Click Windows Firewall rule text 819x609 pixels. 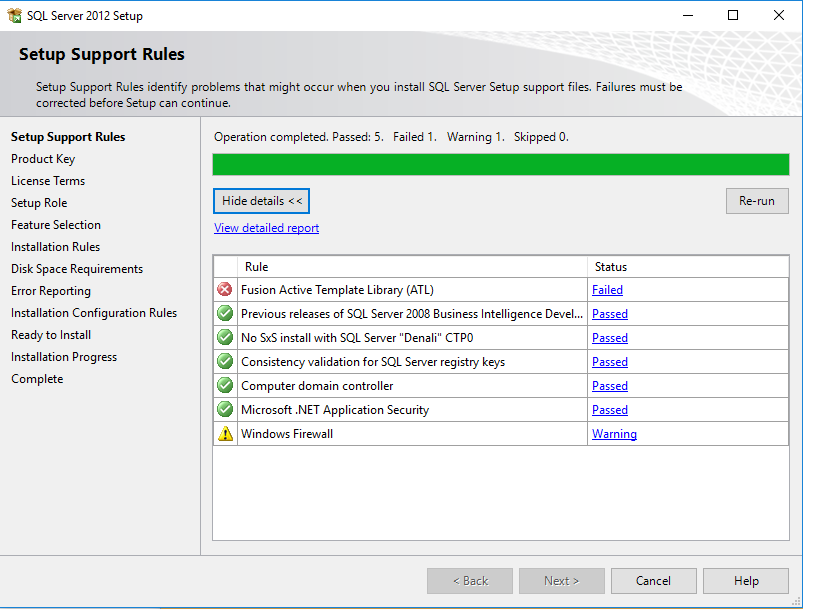click(x=287, y=434)
